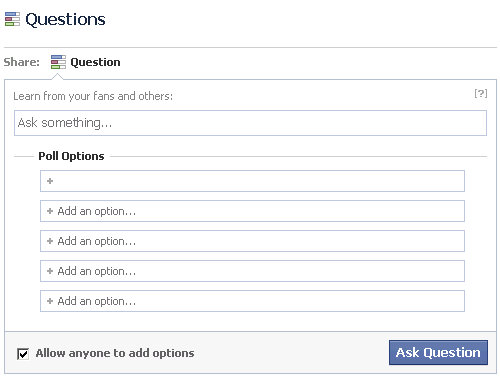
Task: Click the plus icon in the last poll option
Action: coord(50,301)
